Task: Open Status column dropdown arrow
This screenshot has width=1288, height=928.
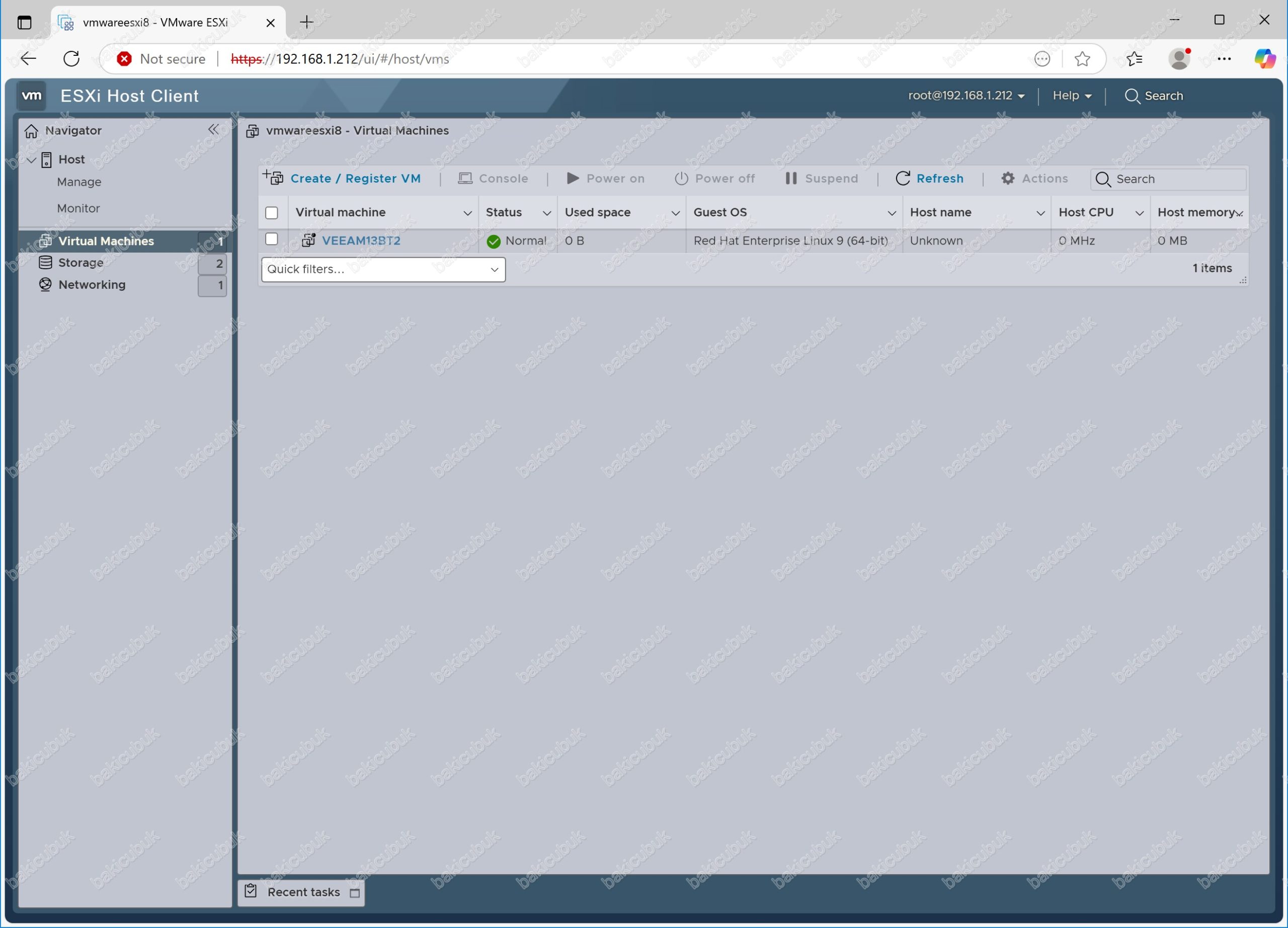Action: click(547, 213)
